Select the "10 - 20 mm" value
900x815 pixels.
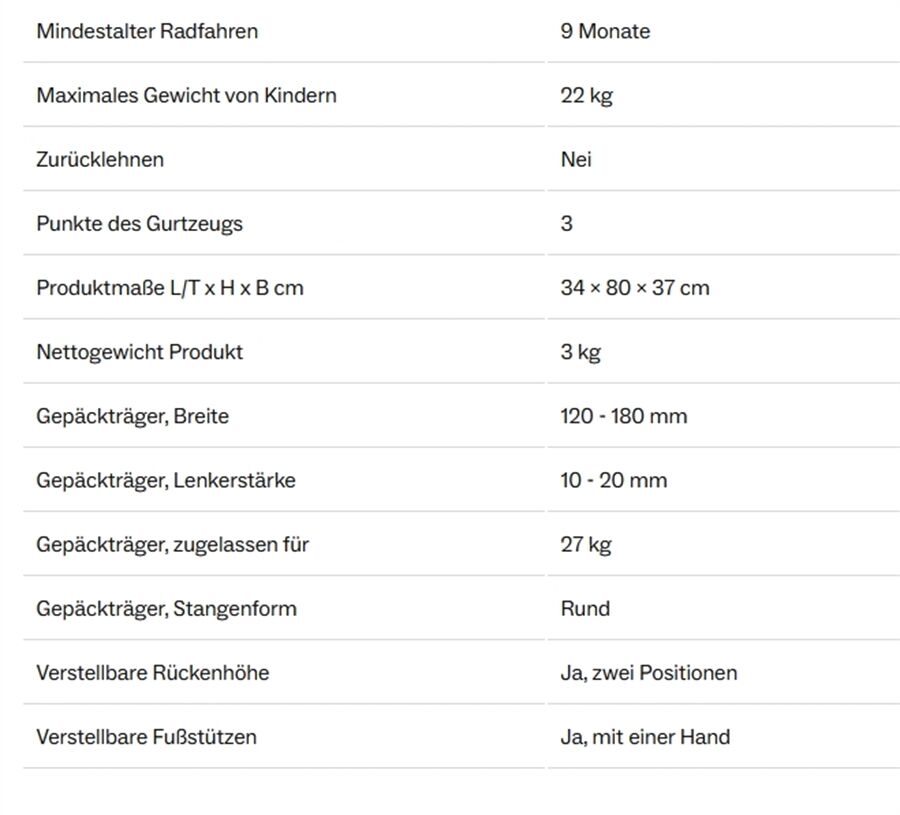point(613,480)
